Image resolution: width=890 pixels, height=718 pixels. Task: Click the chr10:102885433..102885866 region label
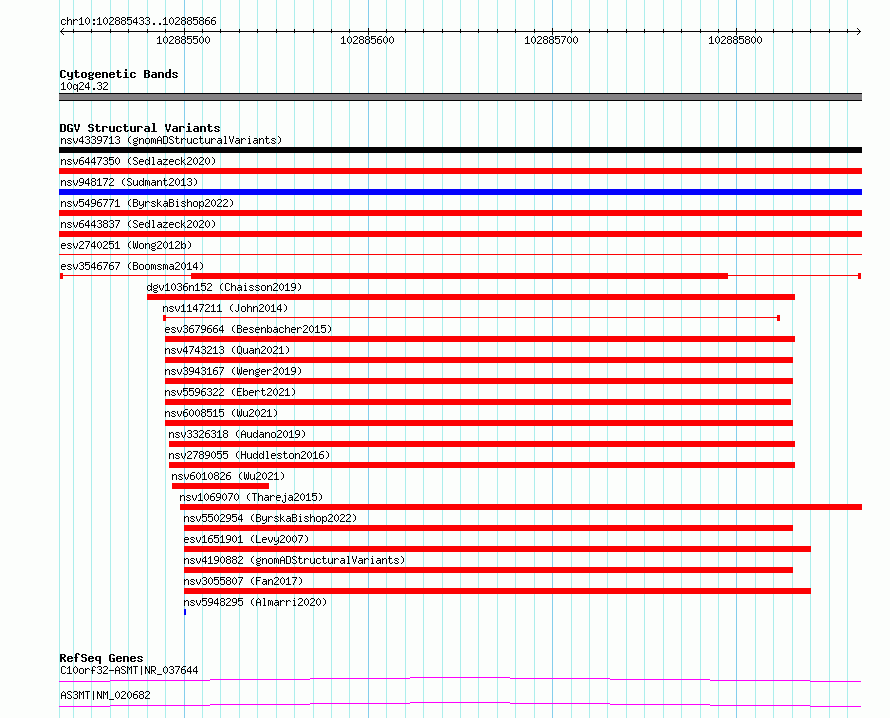click(x=138, y=21)
